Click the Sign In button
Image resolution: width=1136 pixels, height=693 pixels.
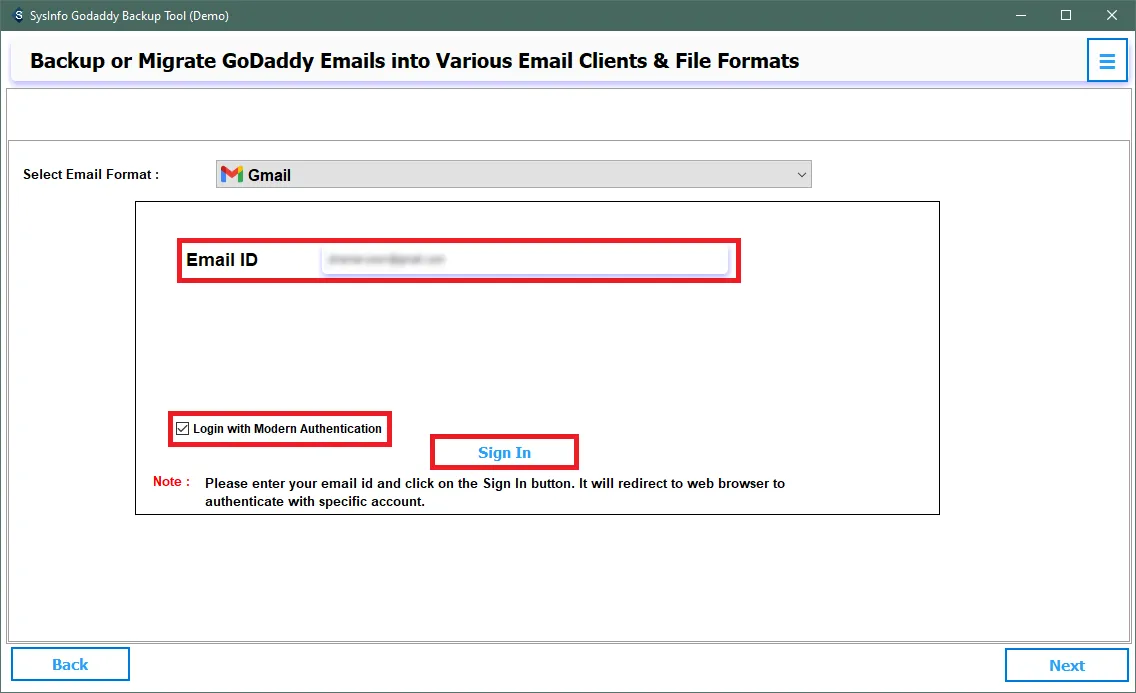point(504,453)
